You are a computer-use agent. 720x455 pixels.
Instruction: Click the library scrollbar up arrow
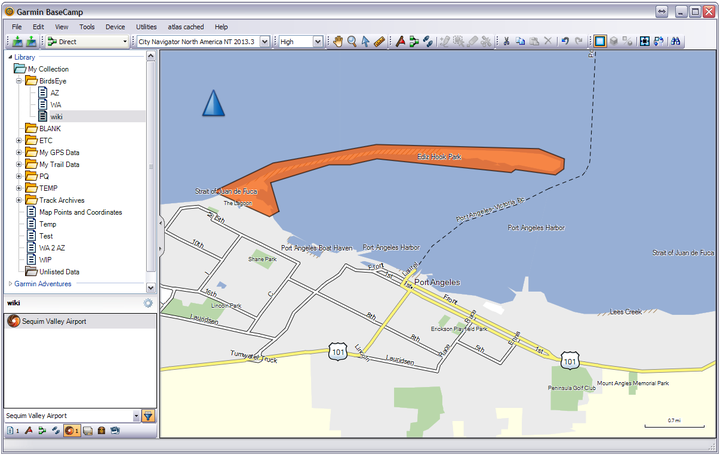tap(151, 56)
